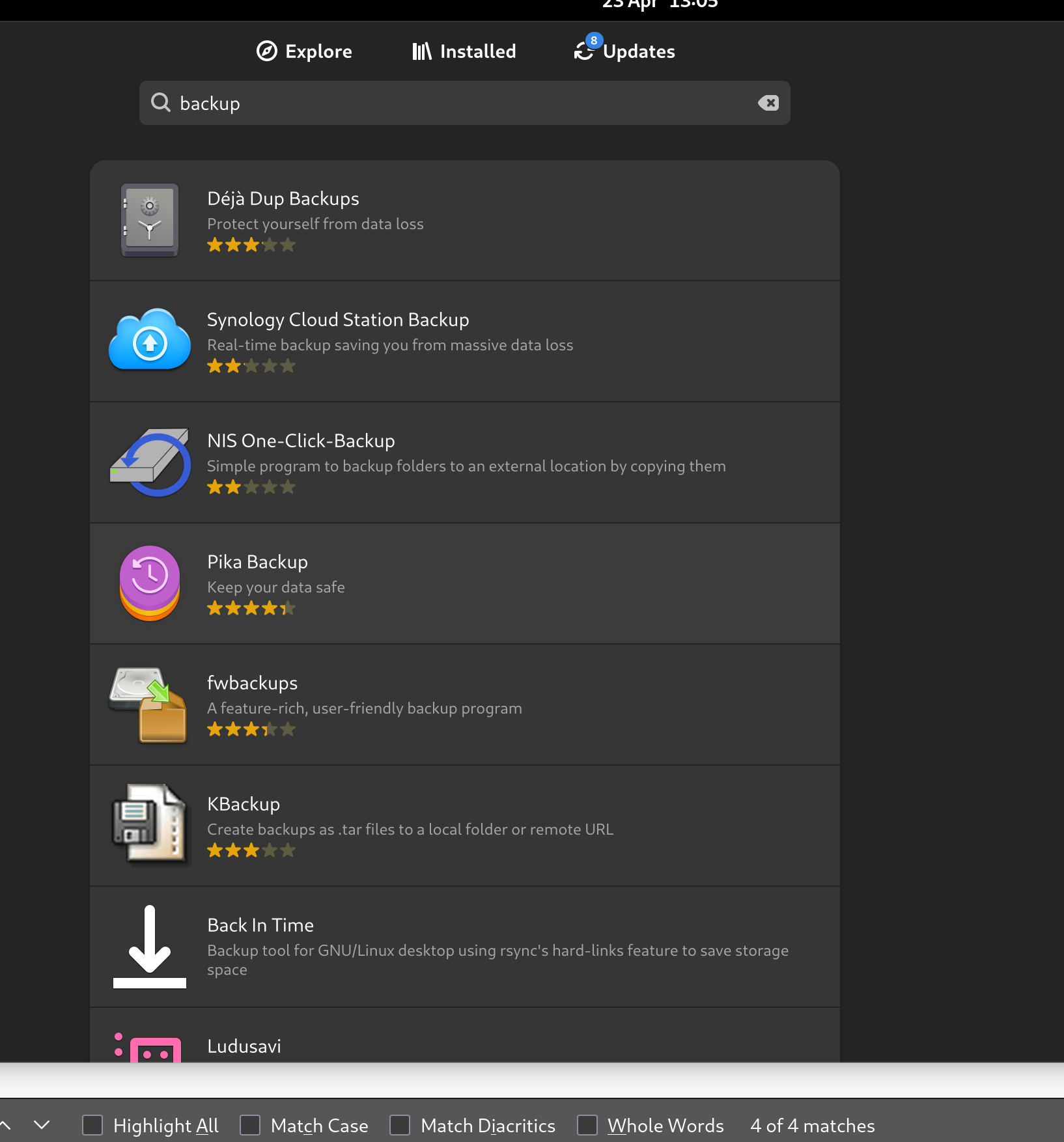Click the Back In Time download arrow icon
Viewport: 1064px width, 1142px height.
tap(150, 947)
